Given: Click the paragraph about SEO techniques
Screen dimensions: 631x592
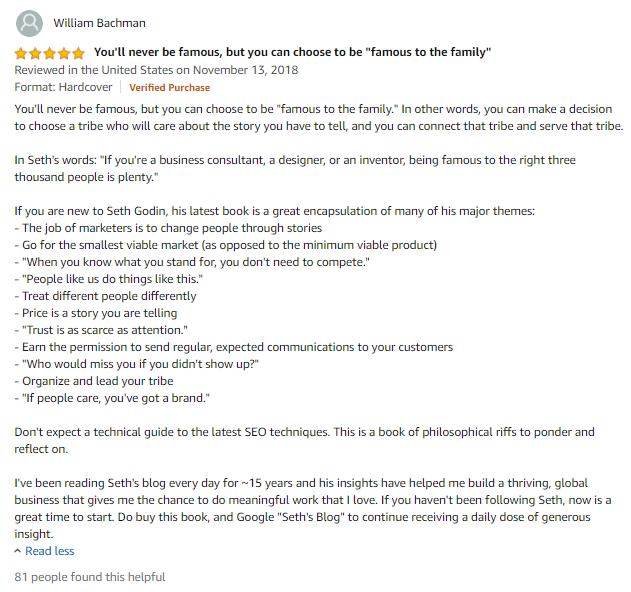Looking at the screenshot, I should click(x=304, y=440).
